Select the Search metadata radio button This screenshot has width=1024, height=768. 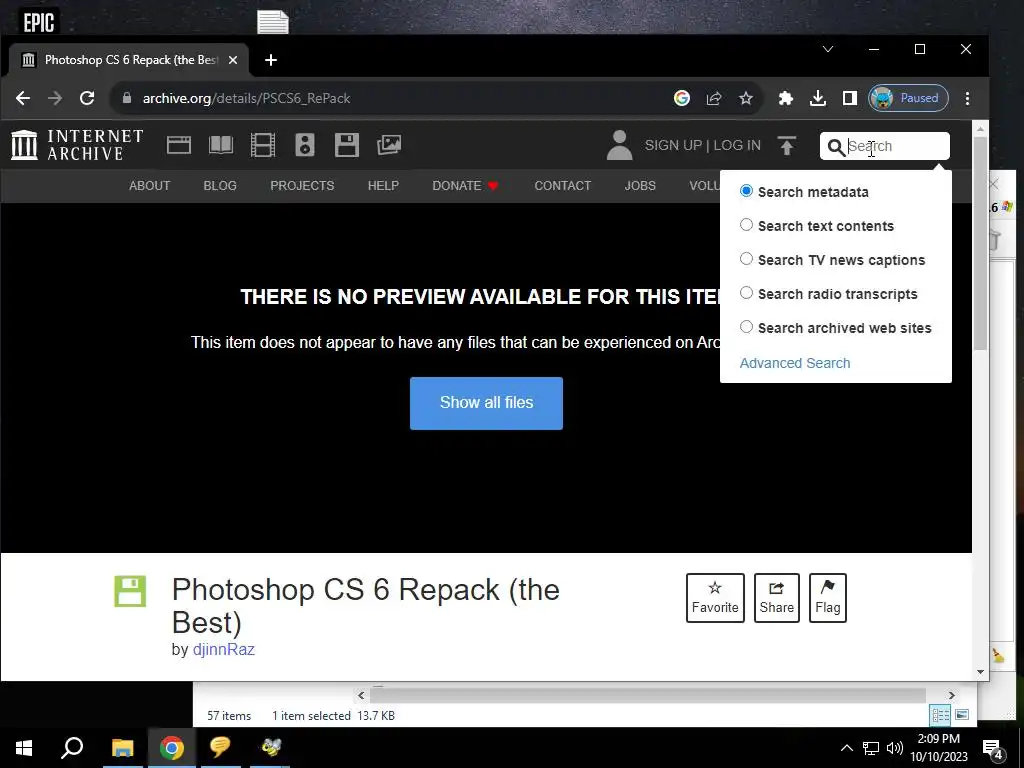[x=746, y=191]
